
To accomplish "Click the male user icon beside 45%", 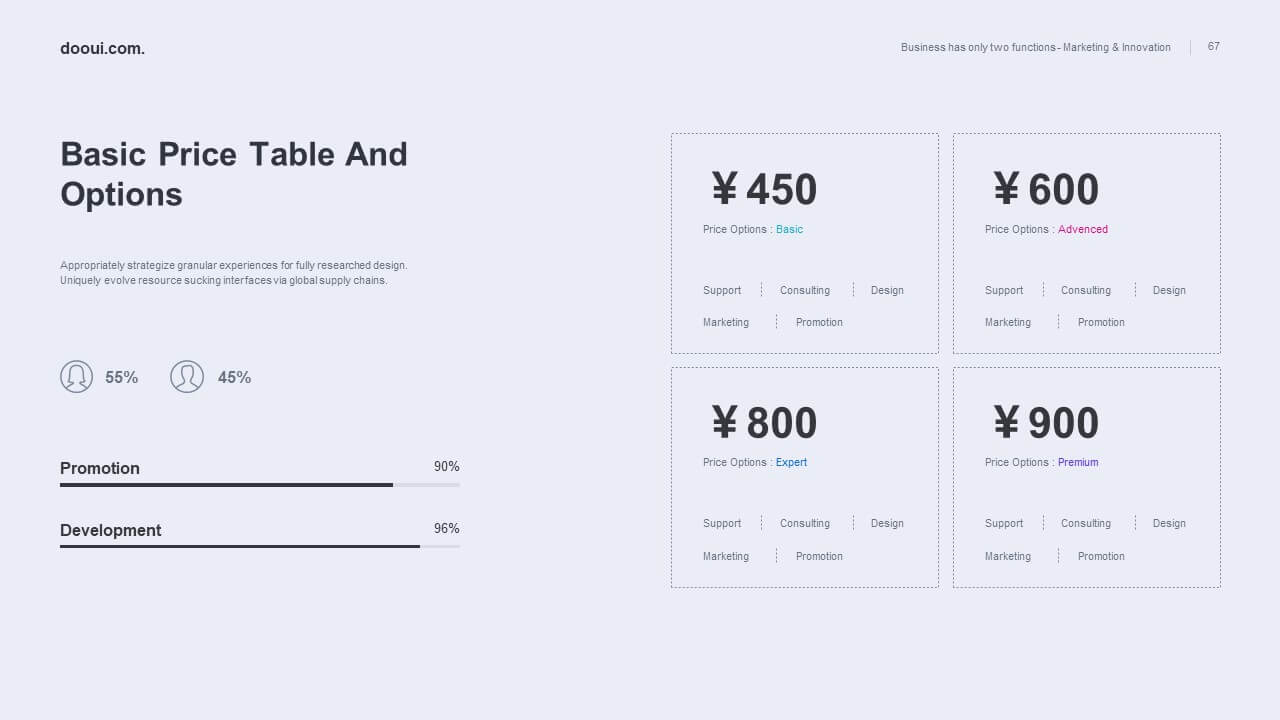I will (187, 377).
